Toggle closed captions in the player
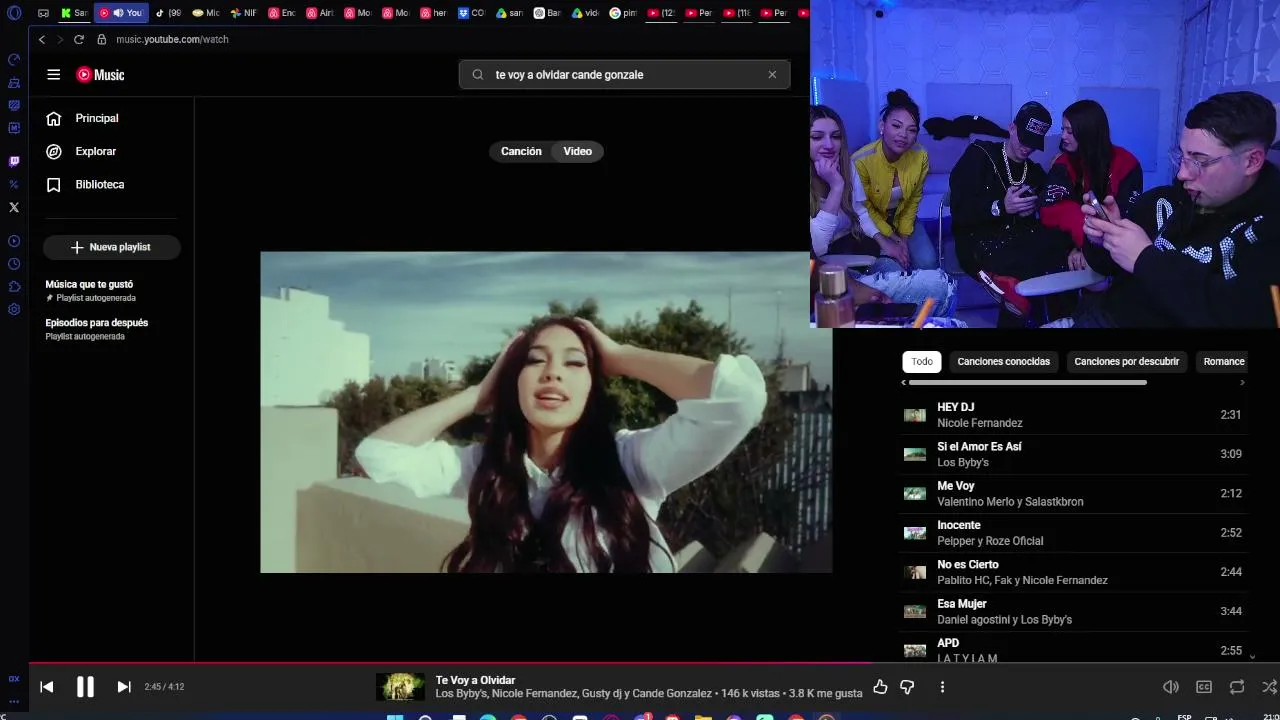Image resolution: width=1280 pixels, height=720 pixels. pos(1204,687)
